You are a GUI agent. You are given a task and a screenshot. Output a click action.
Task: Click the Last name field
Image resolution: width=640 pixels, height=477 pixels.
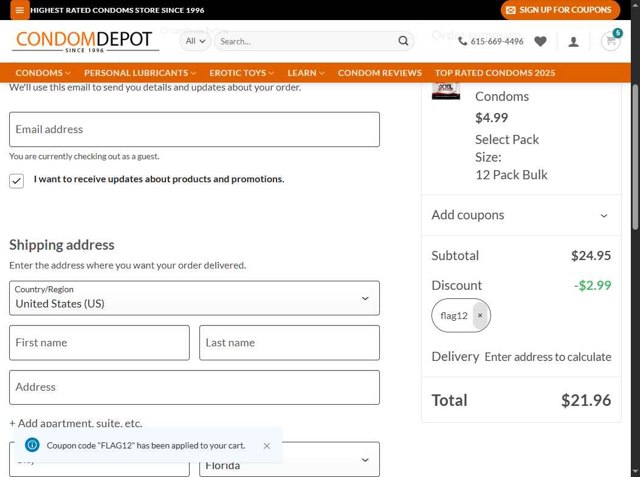coord(289,343)
